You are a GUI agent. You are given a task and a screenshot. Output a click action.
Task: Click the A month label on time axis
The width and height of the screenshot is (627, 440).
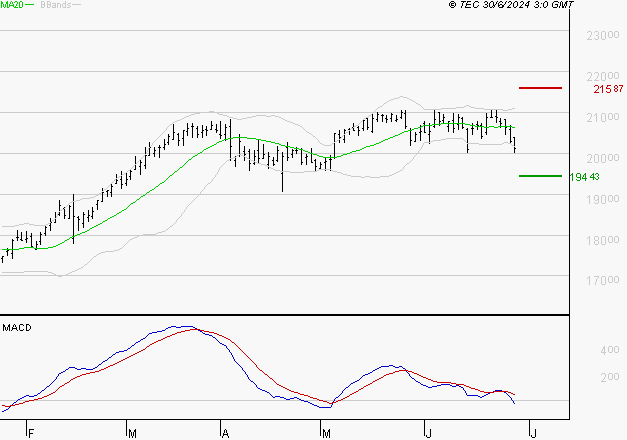[225, 434]
